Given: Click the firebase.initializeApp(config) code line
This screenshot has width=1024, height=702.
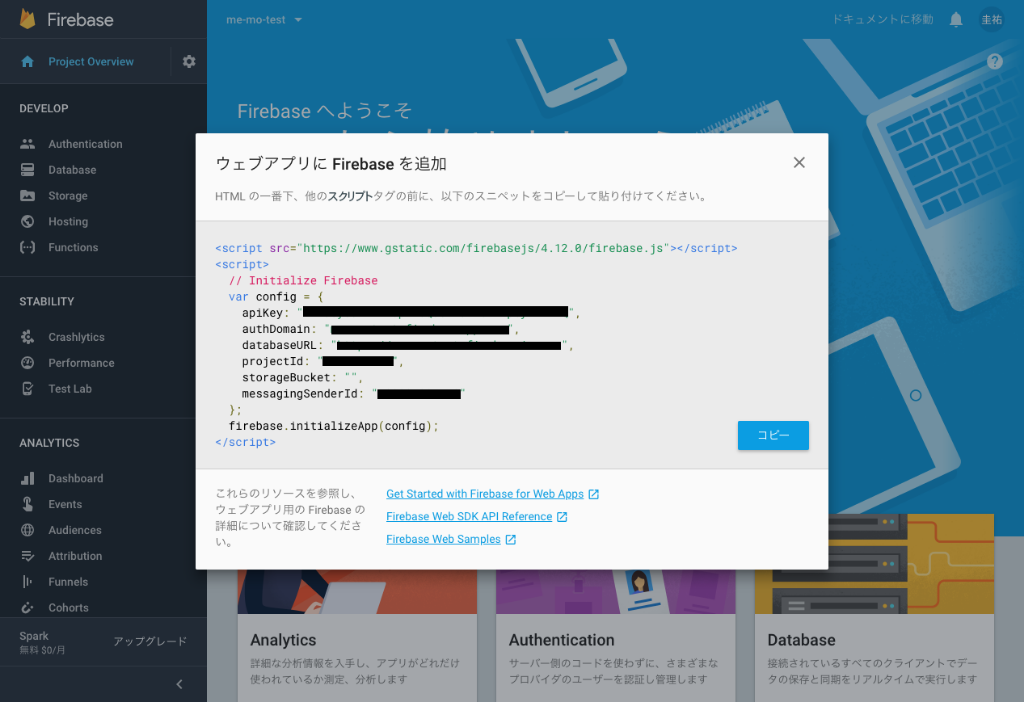Looking at the screenshot, I should (x=334, y=426).
